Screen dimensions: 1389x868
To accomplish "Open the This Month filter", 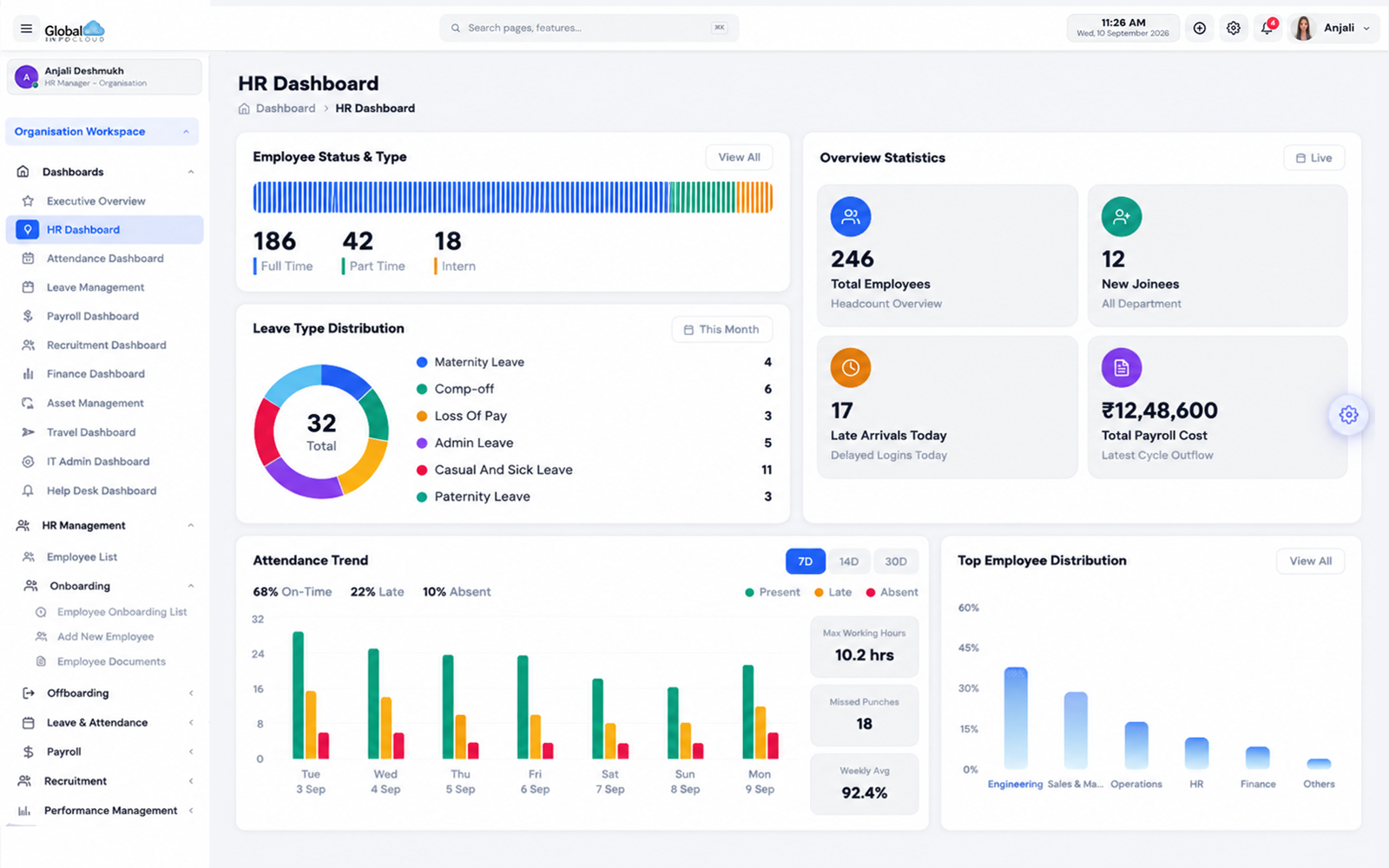I will (x=721, y=330).
